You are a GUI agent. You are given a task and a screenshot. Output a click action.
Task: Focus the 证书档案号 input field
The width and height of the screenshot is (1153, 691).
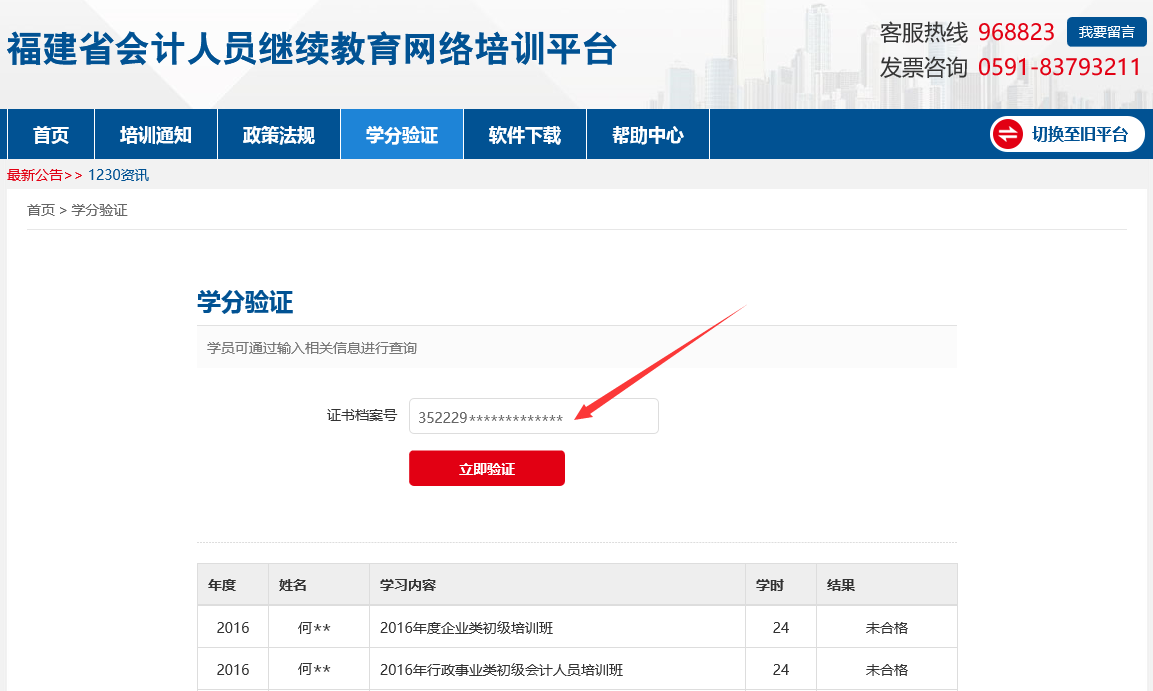(533, 417)
